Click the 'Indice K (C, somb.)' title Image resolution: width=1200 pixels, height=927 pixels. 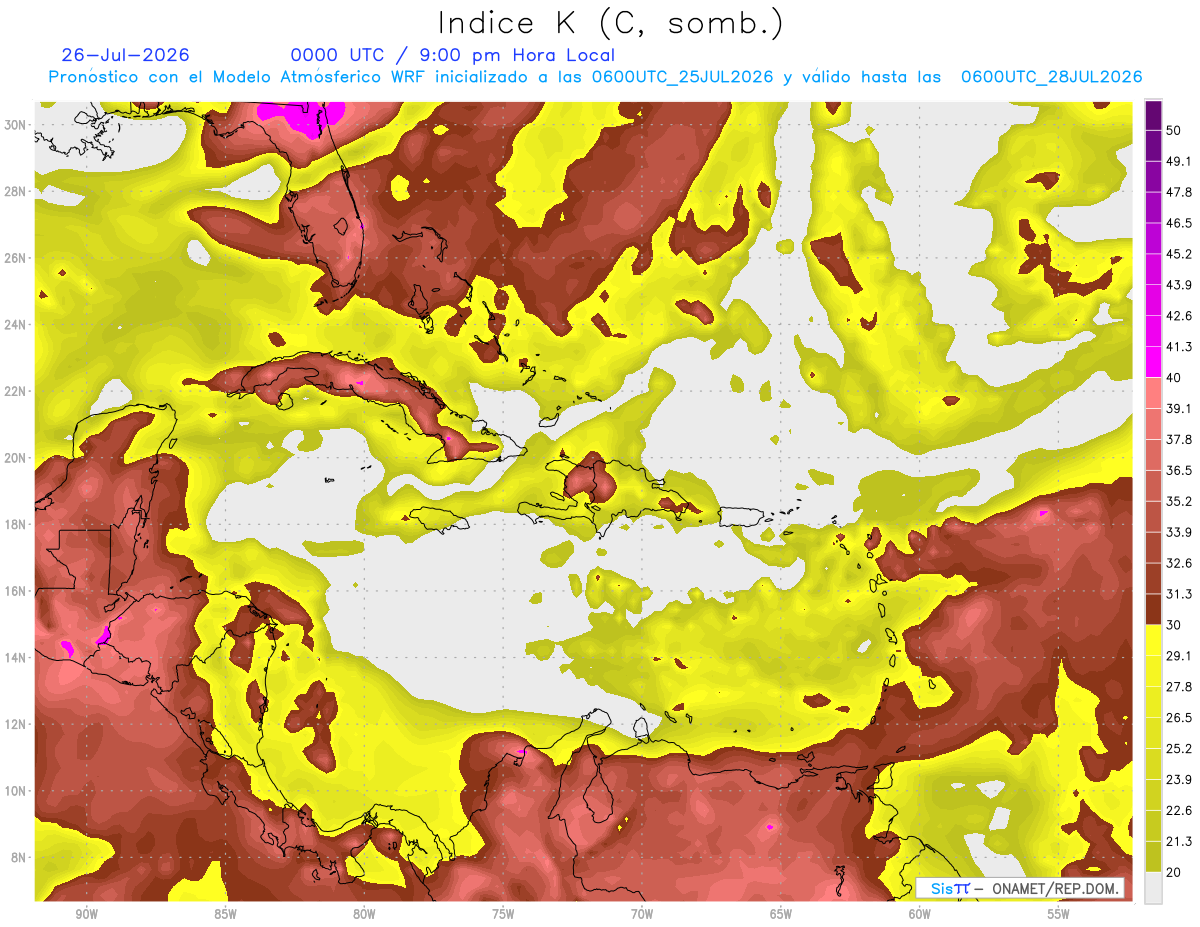610,23
